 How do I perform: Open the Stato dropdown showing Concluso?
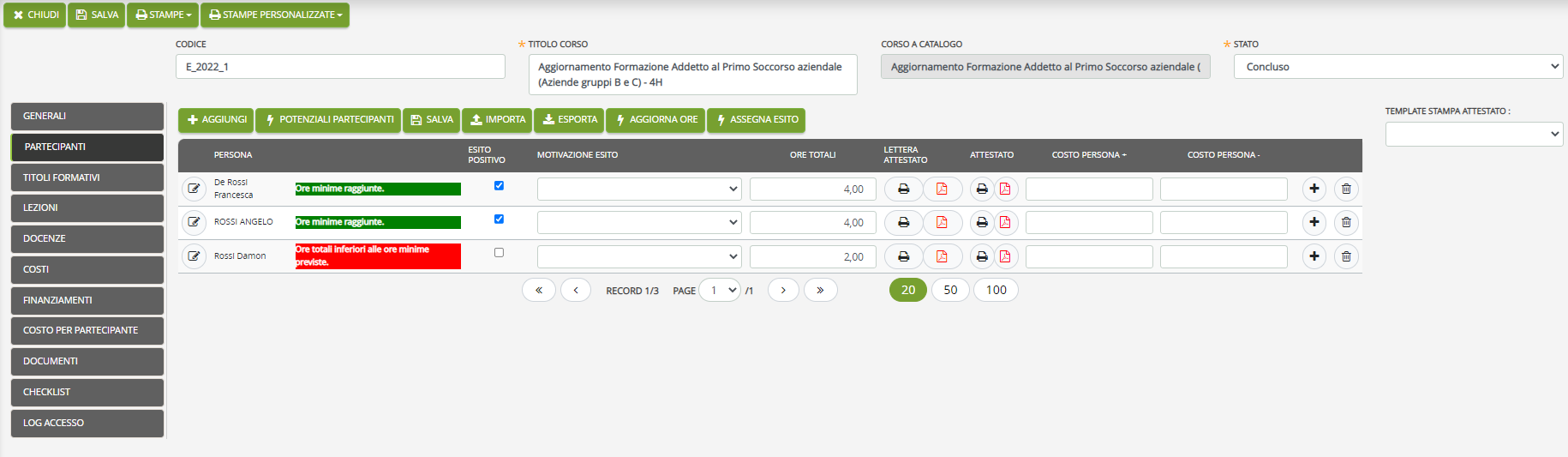(x=1398, y=67)
